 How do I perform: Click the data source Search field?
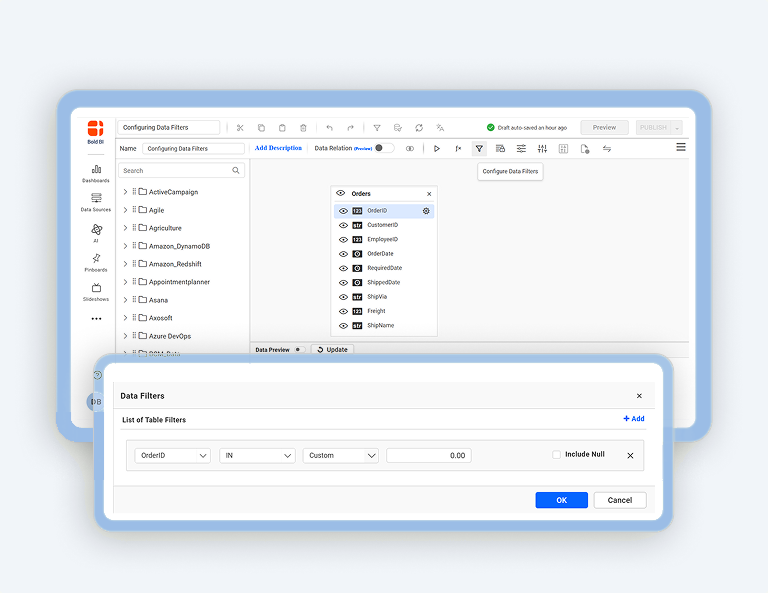pos(181,170)
